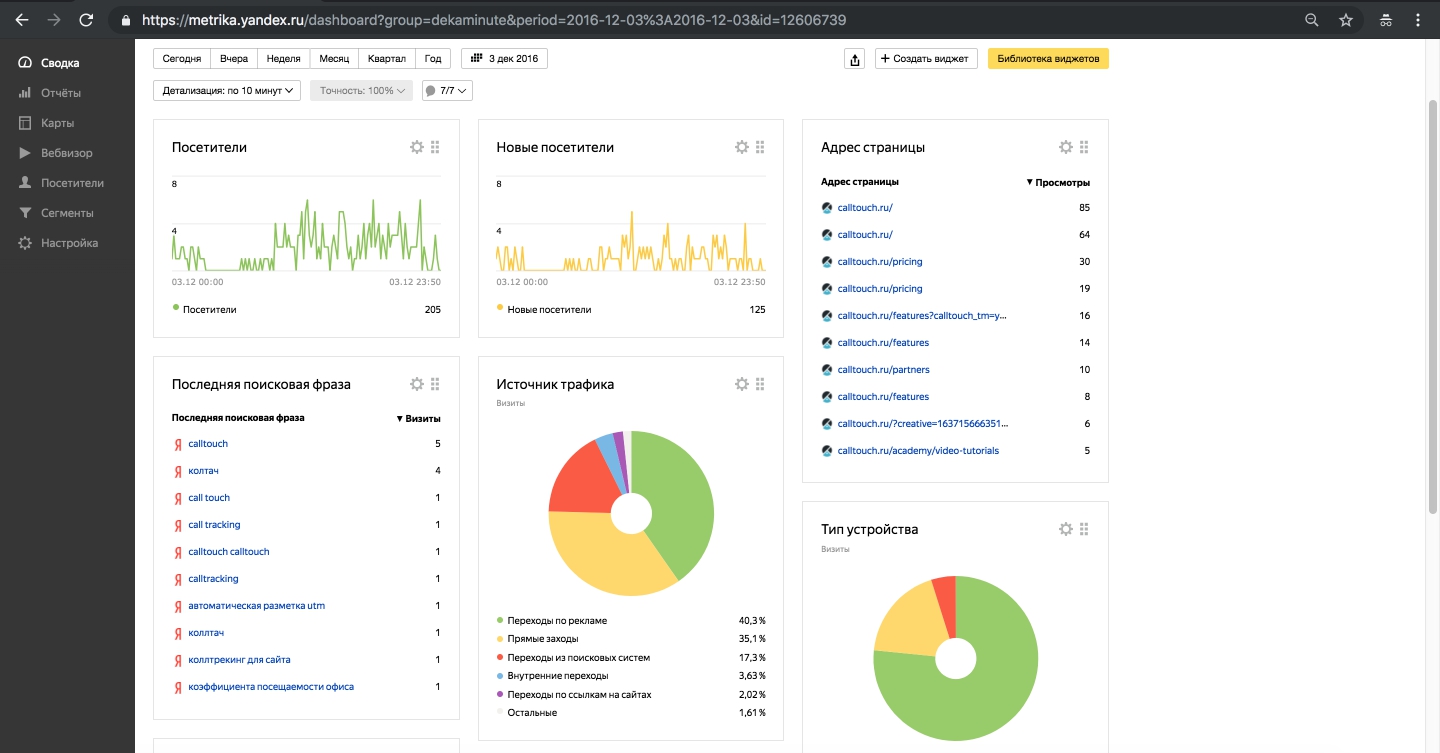Select the Квартал period

[x=387, y=59]
